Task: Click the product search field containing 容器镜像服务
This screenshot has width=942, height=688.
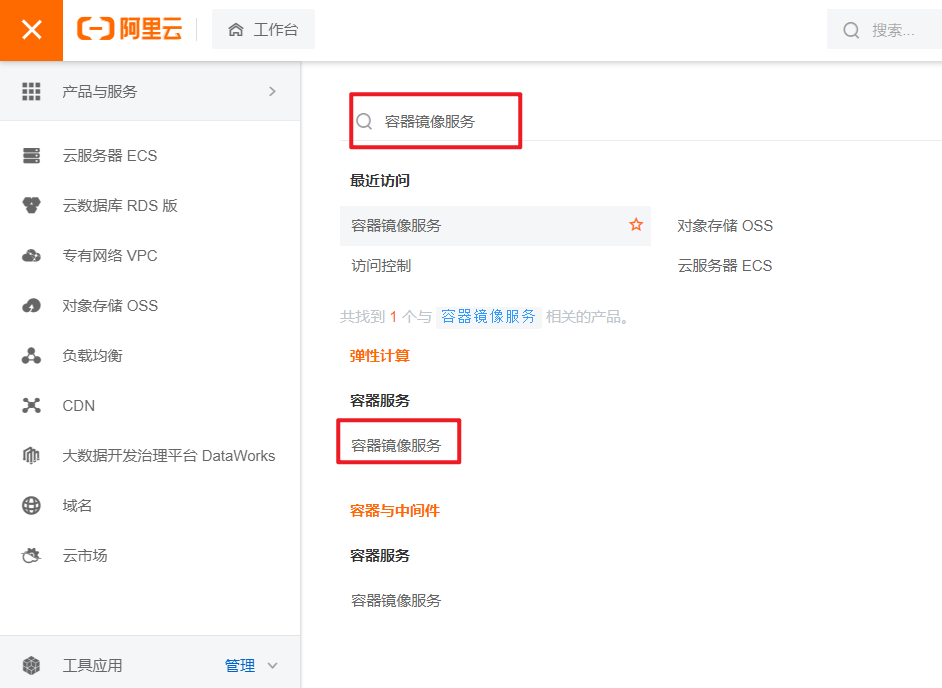Action: [440, 121]
